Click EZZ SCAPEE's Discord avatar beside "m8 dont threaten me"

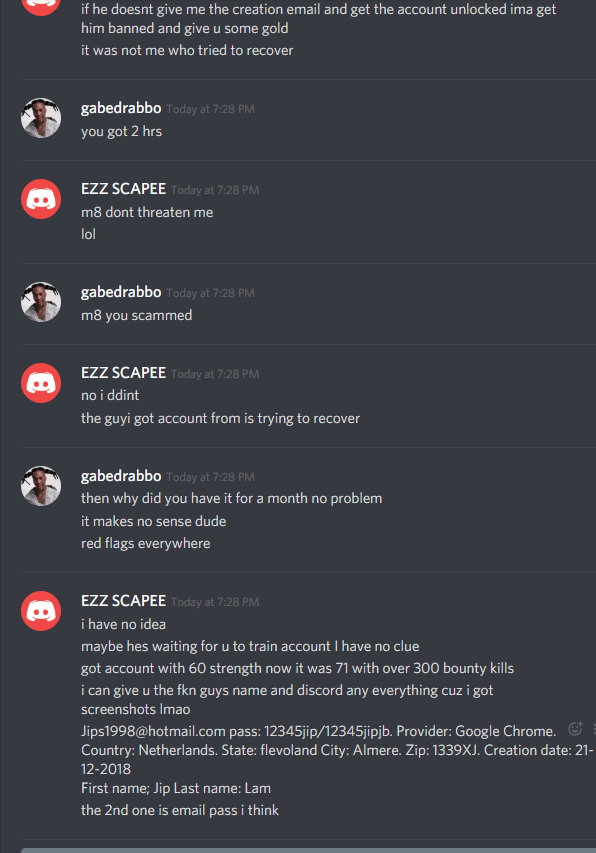tap(41, 199)
